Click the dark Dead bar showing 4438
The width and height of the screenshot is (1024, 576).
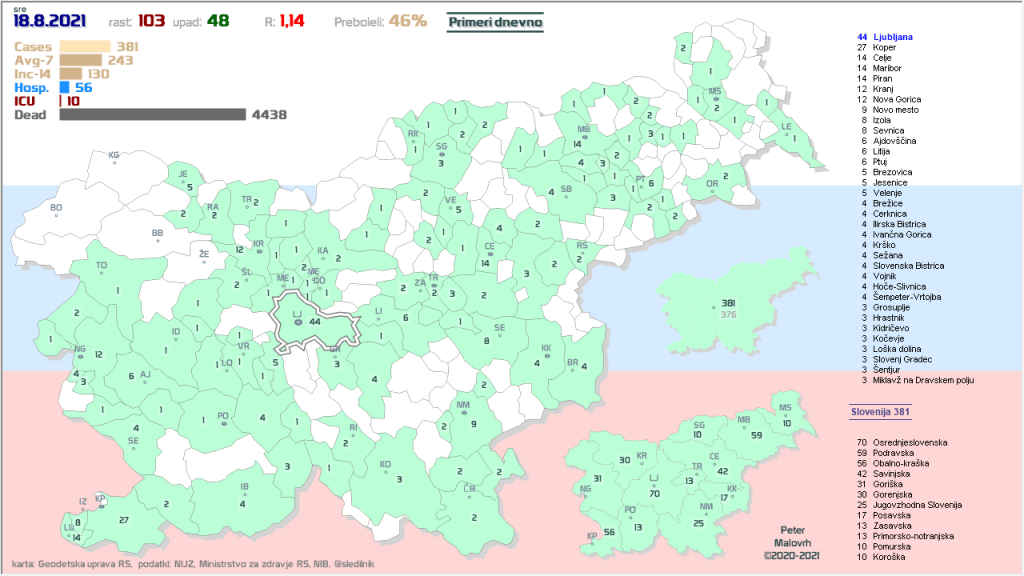pos(152,114)
